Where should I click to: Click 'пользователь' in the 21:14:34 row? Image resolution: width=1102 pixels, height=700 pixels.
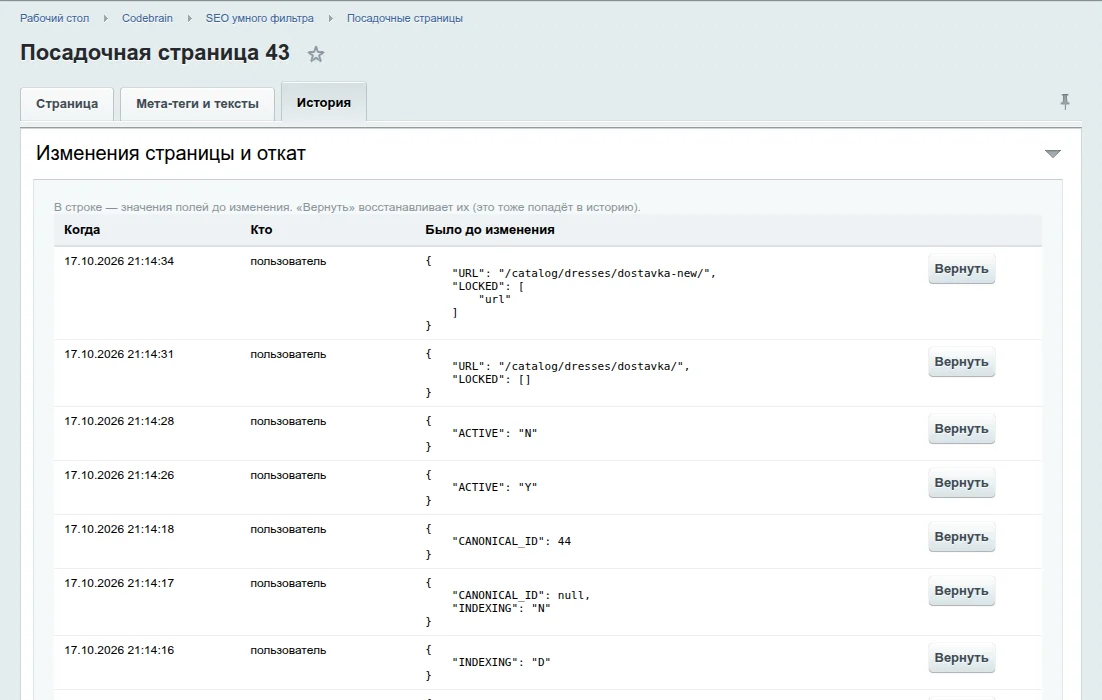point(288,261)
